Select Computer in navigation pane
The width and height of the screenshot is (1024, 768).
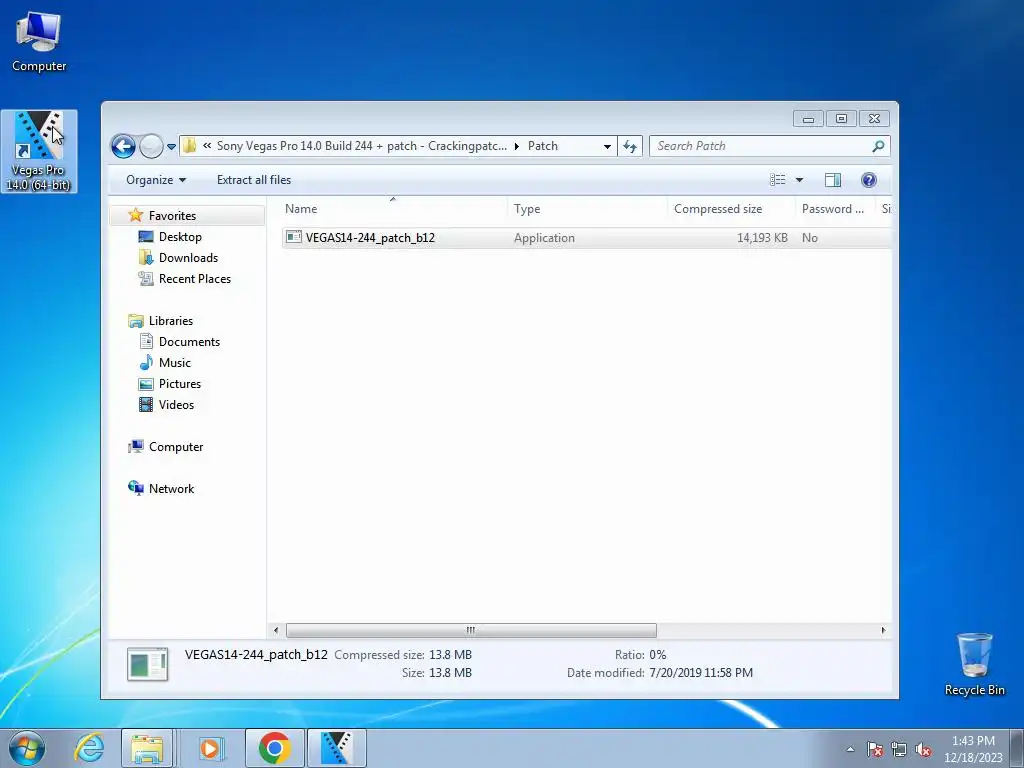(176, 447)
